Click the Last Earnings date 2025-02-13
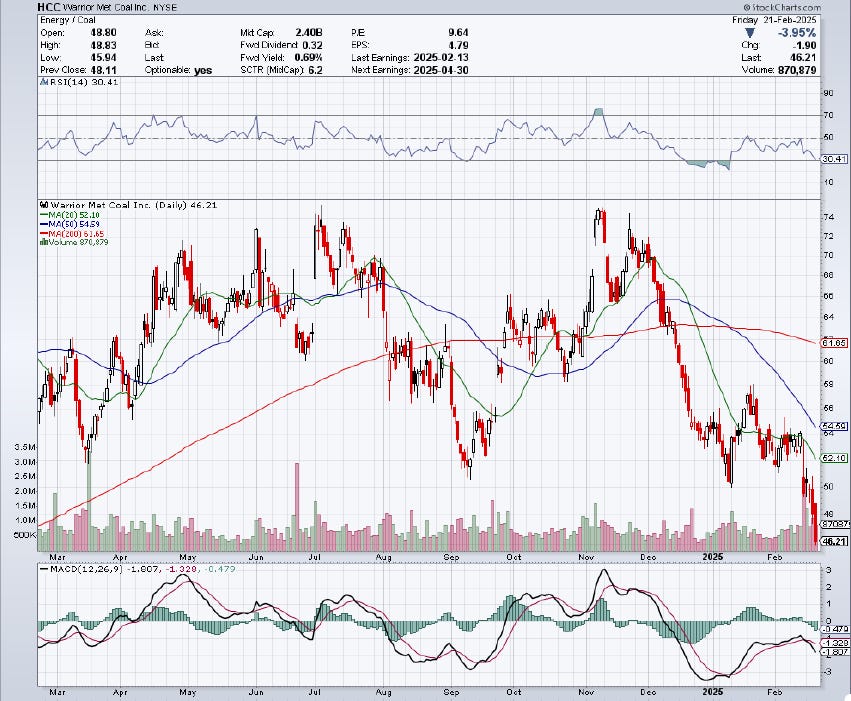The height and width of the screenshot is (701, 851). click(x=441, y=58)
